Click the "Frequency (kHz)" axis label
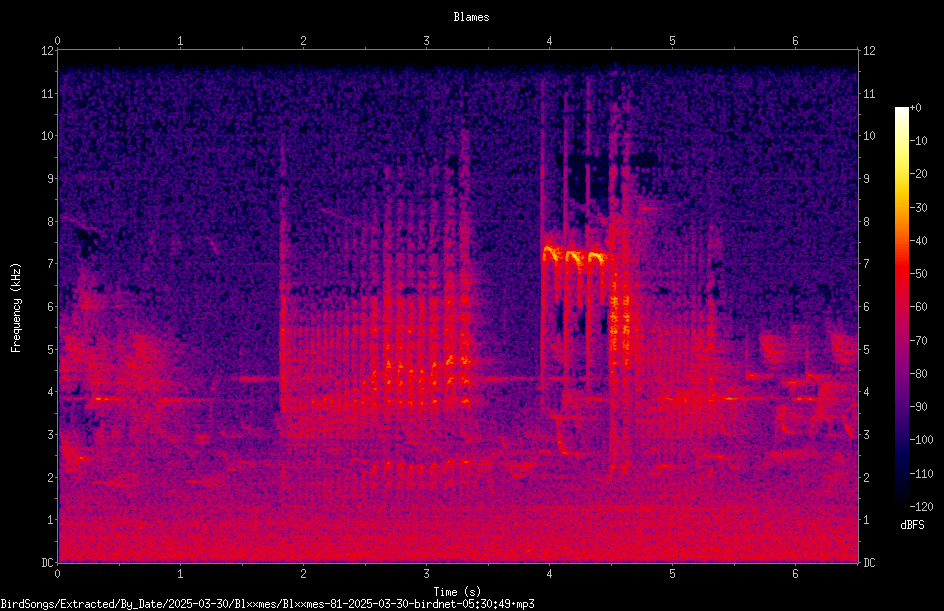944x611 pixels. (x=16, y=308)
